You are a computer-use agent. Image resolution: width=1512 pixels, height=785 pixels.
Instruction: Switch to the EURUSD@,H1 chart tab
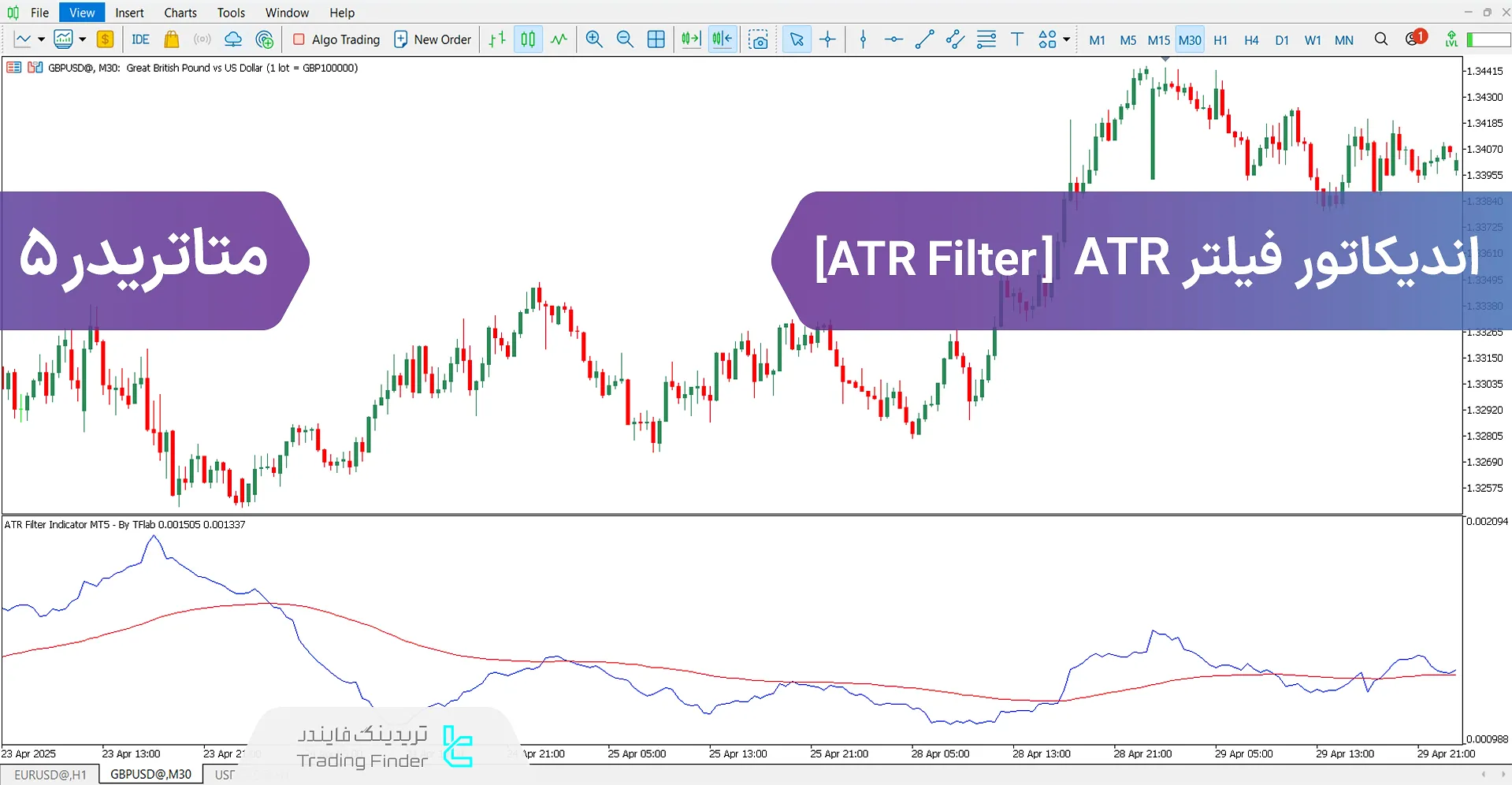tap(49, 774)
